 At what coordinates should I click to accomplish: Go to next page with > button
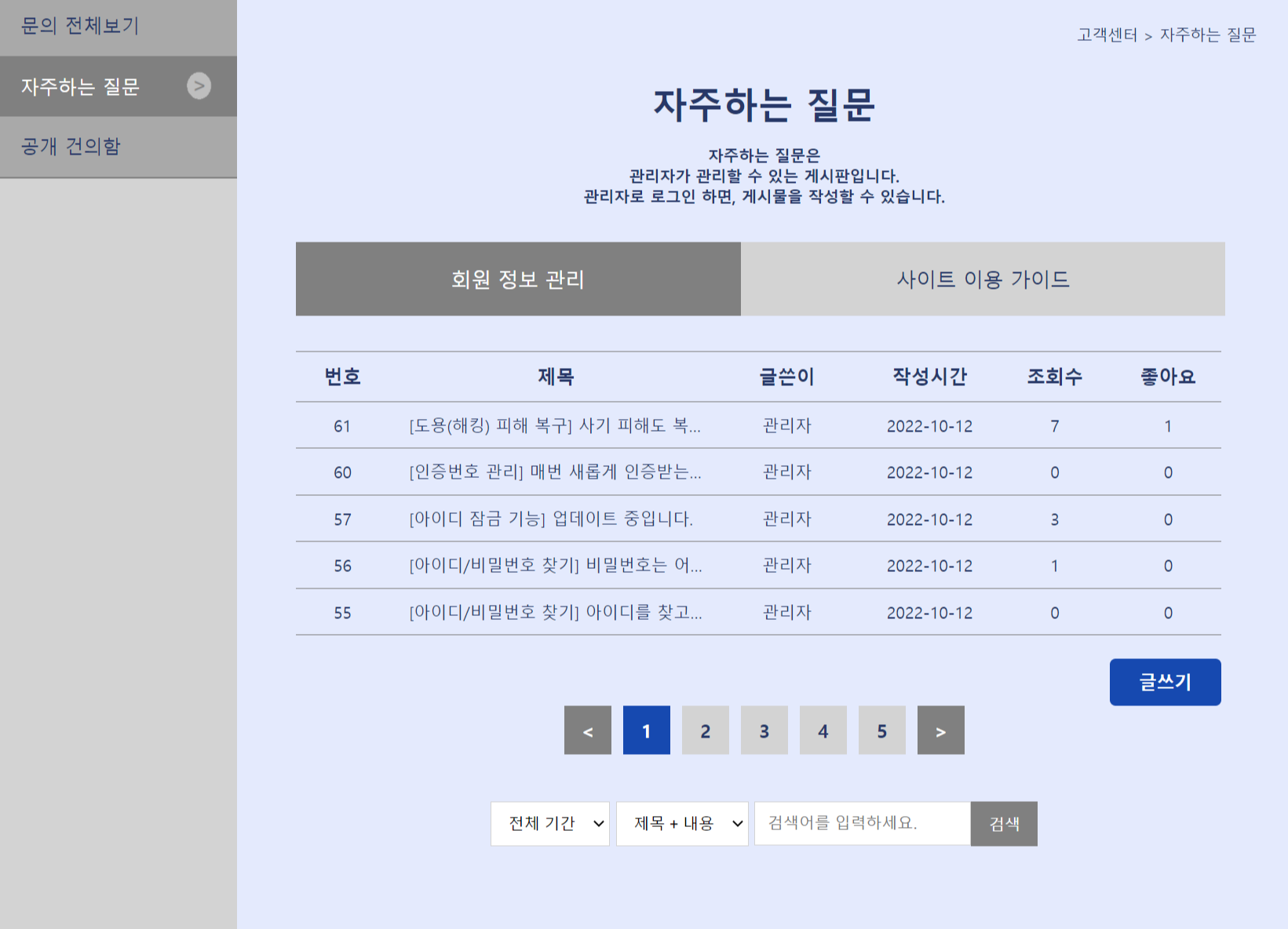[x=941, y=730]
